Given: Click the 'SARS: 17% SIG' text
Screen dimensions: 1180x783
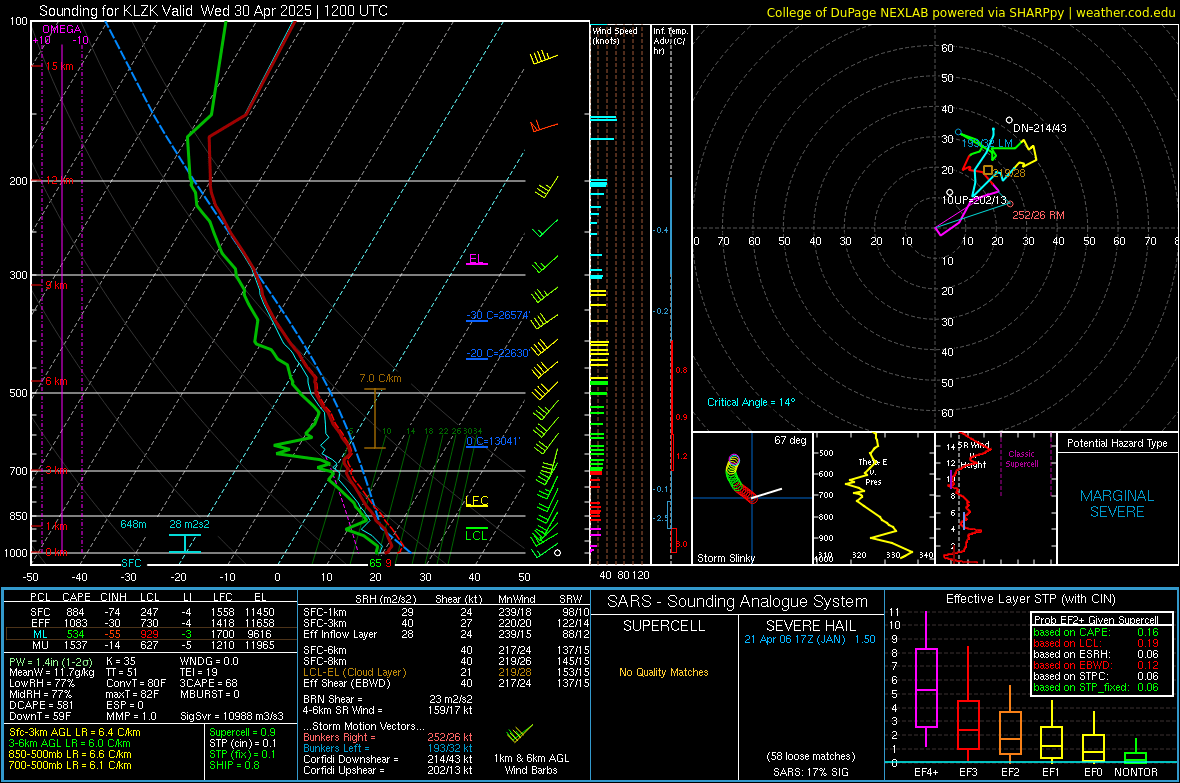Looking at the screenshot, I should pos(810,772).
